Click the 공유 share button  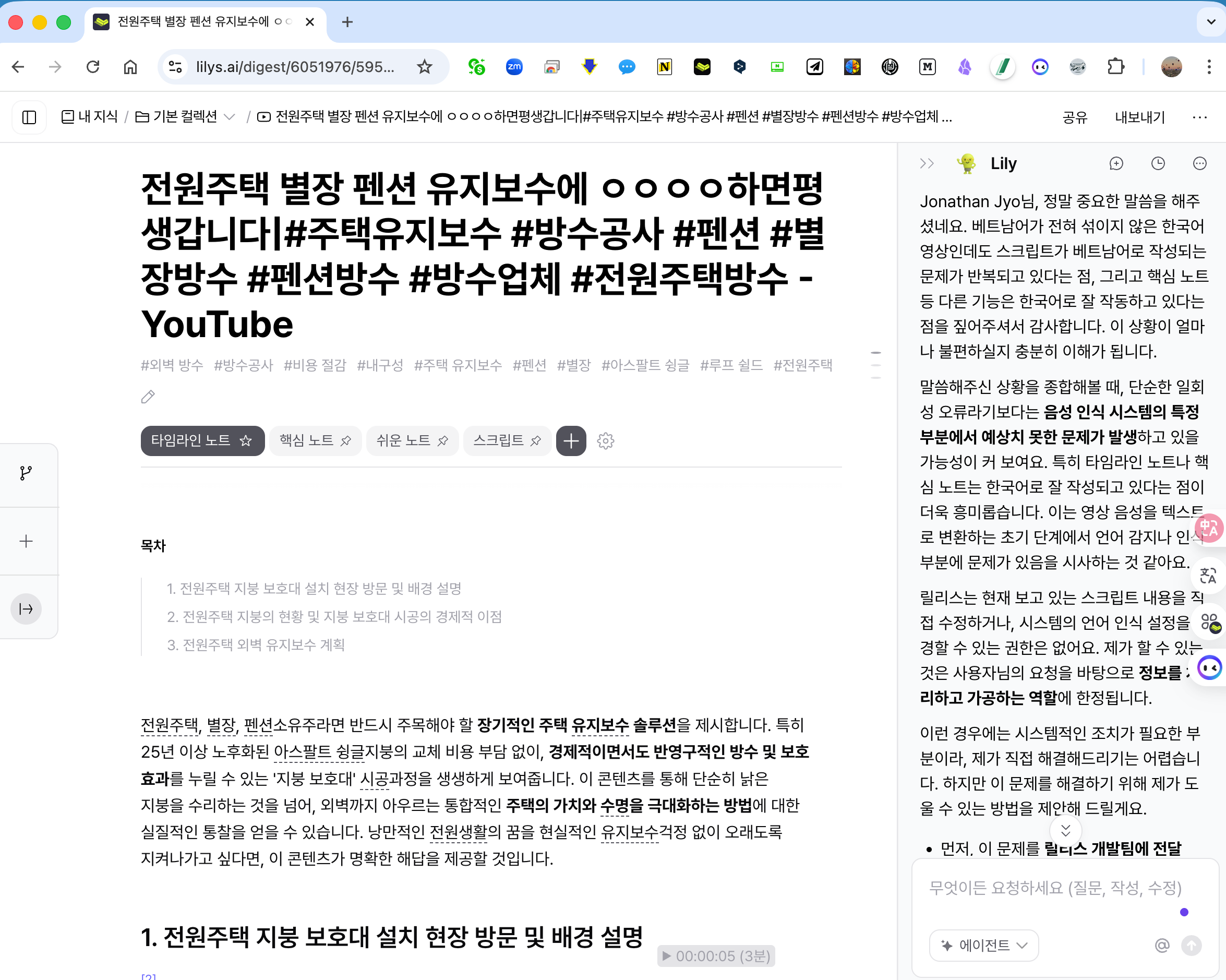(1075, 117)
